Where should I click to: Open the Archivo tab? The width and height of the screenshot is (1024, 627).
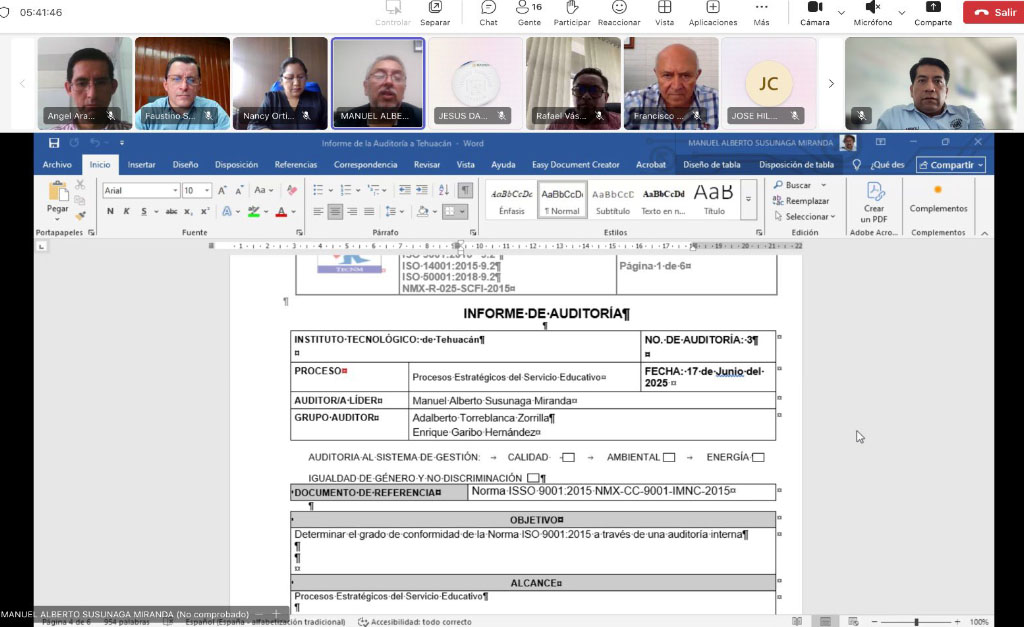(x=57, y=165)
